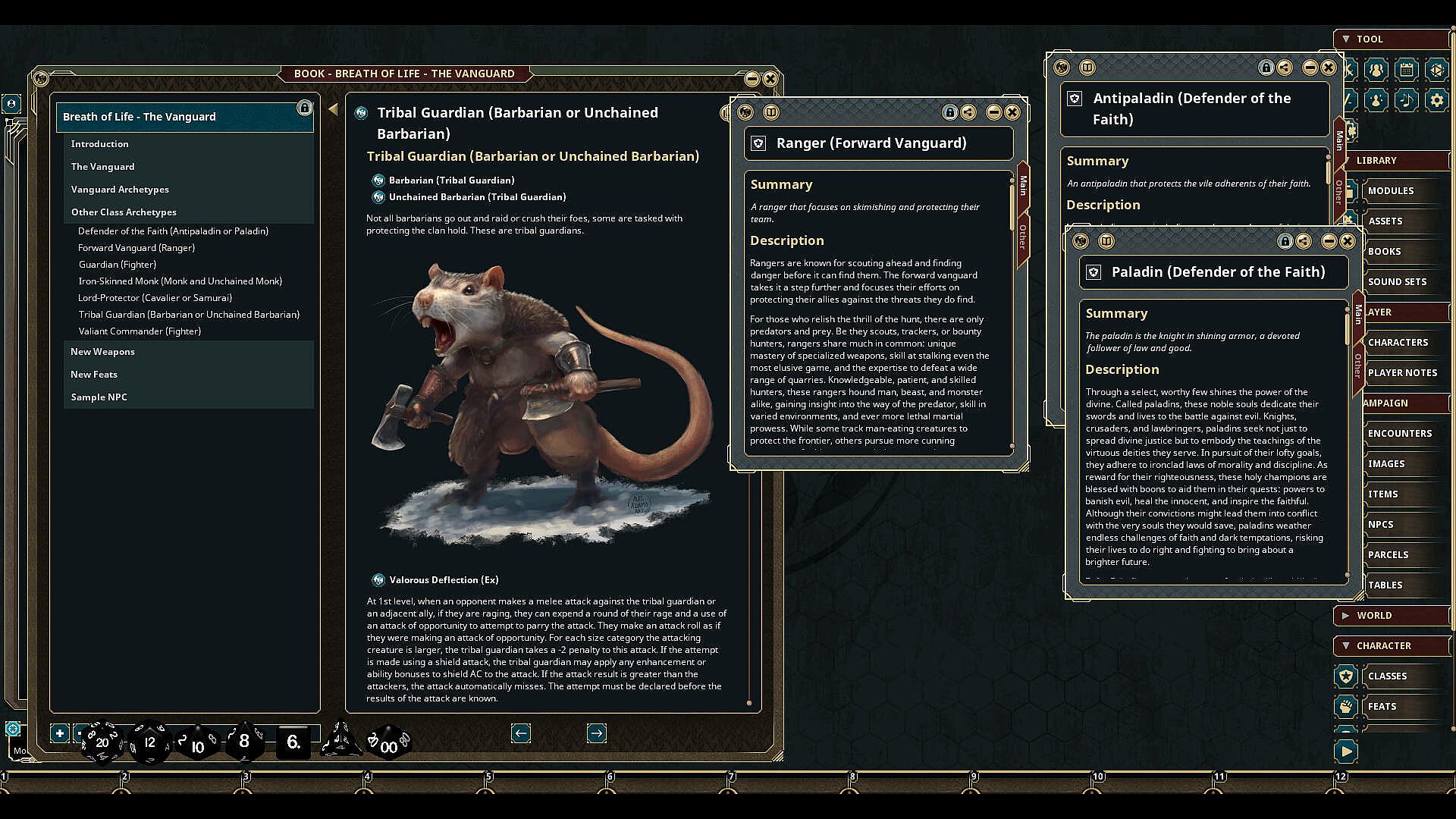
Task: Select New Feats chapter in book index
Action: [94, 375]
